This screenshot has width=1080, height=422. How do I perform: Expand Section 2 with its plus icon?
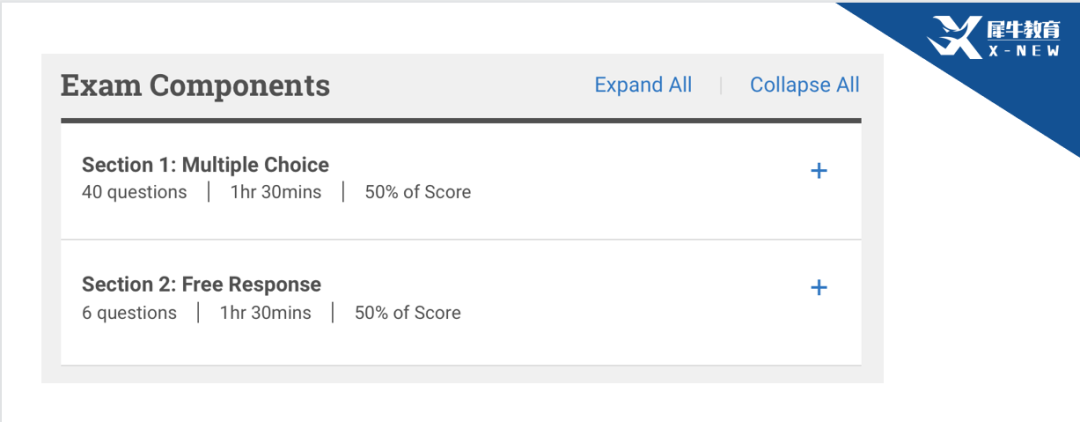(x=818, y=288)
